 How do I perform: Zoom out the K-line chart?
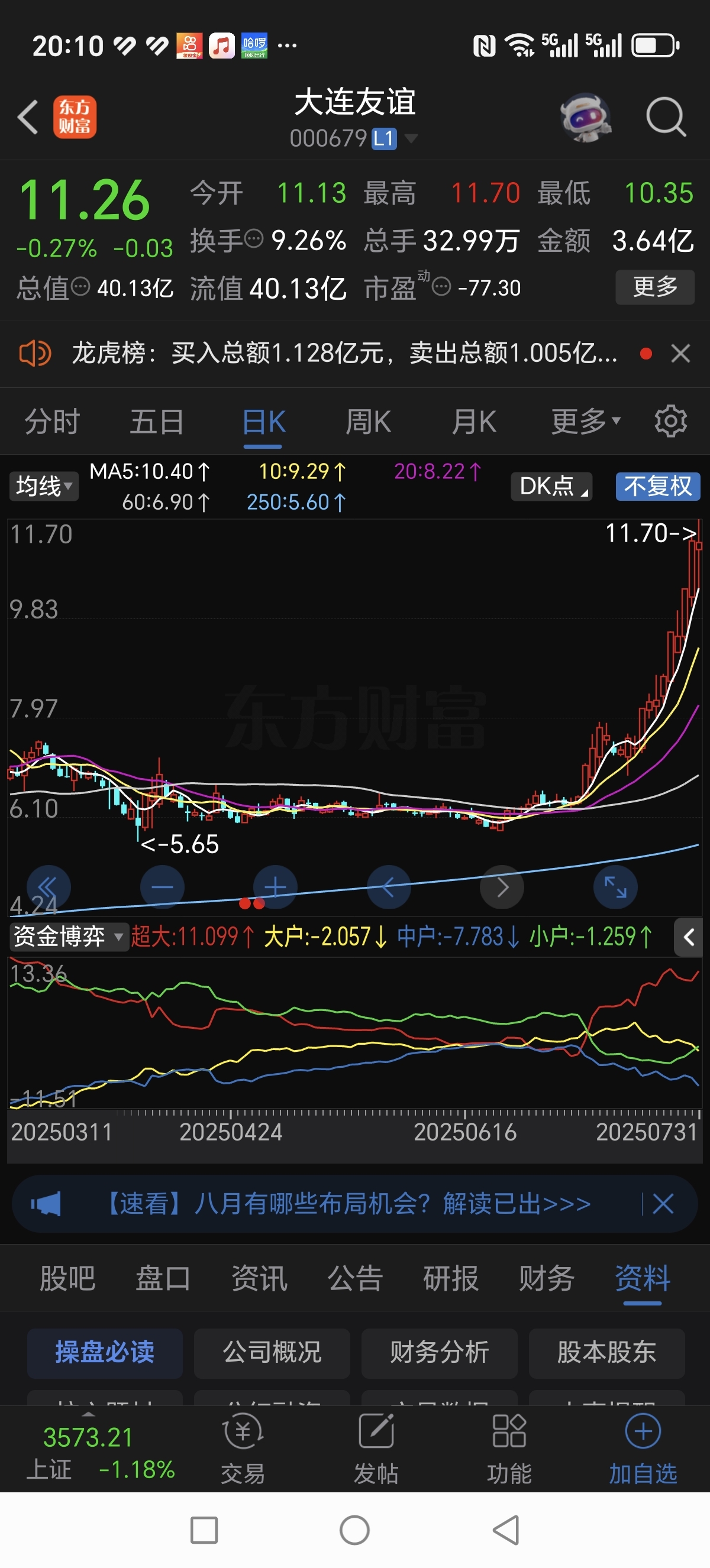pyautogui.click(x=162, y=887)
